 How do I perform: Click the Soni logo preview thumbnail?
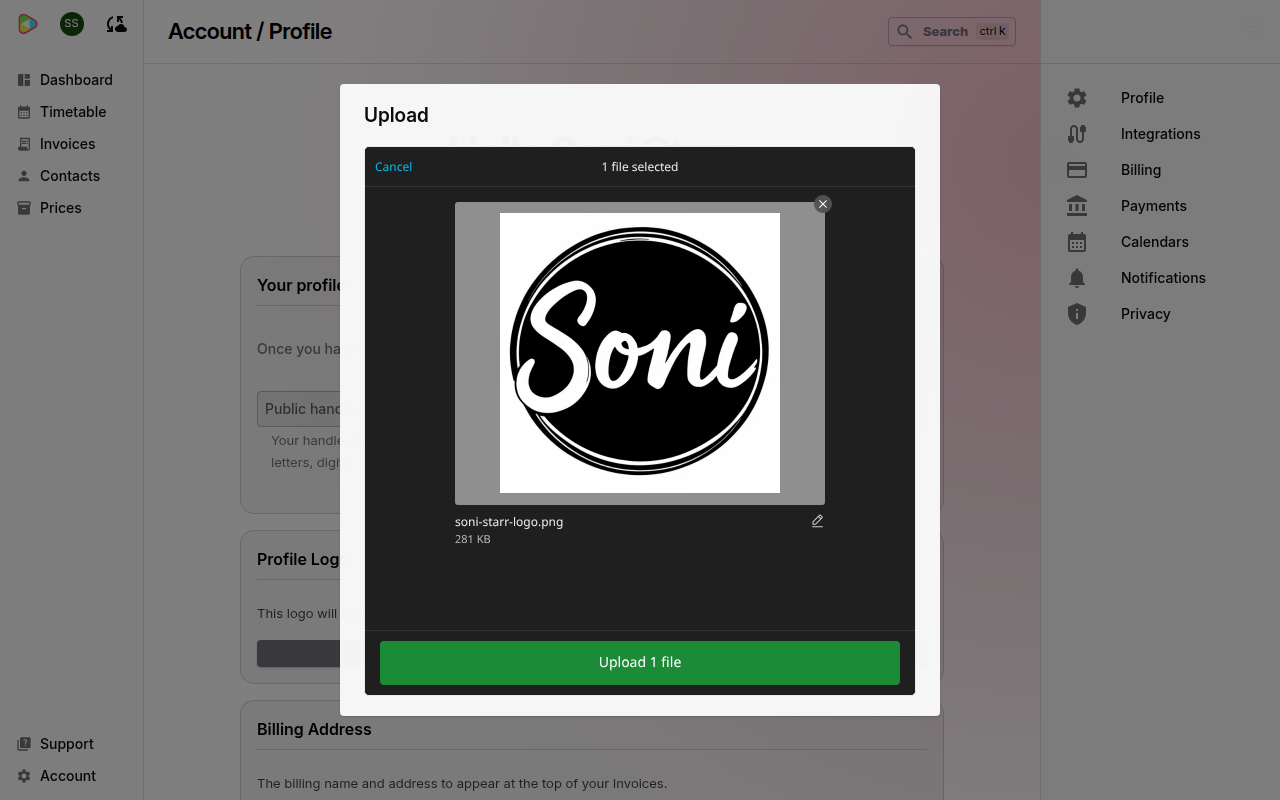640,353
